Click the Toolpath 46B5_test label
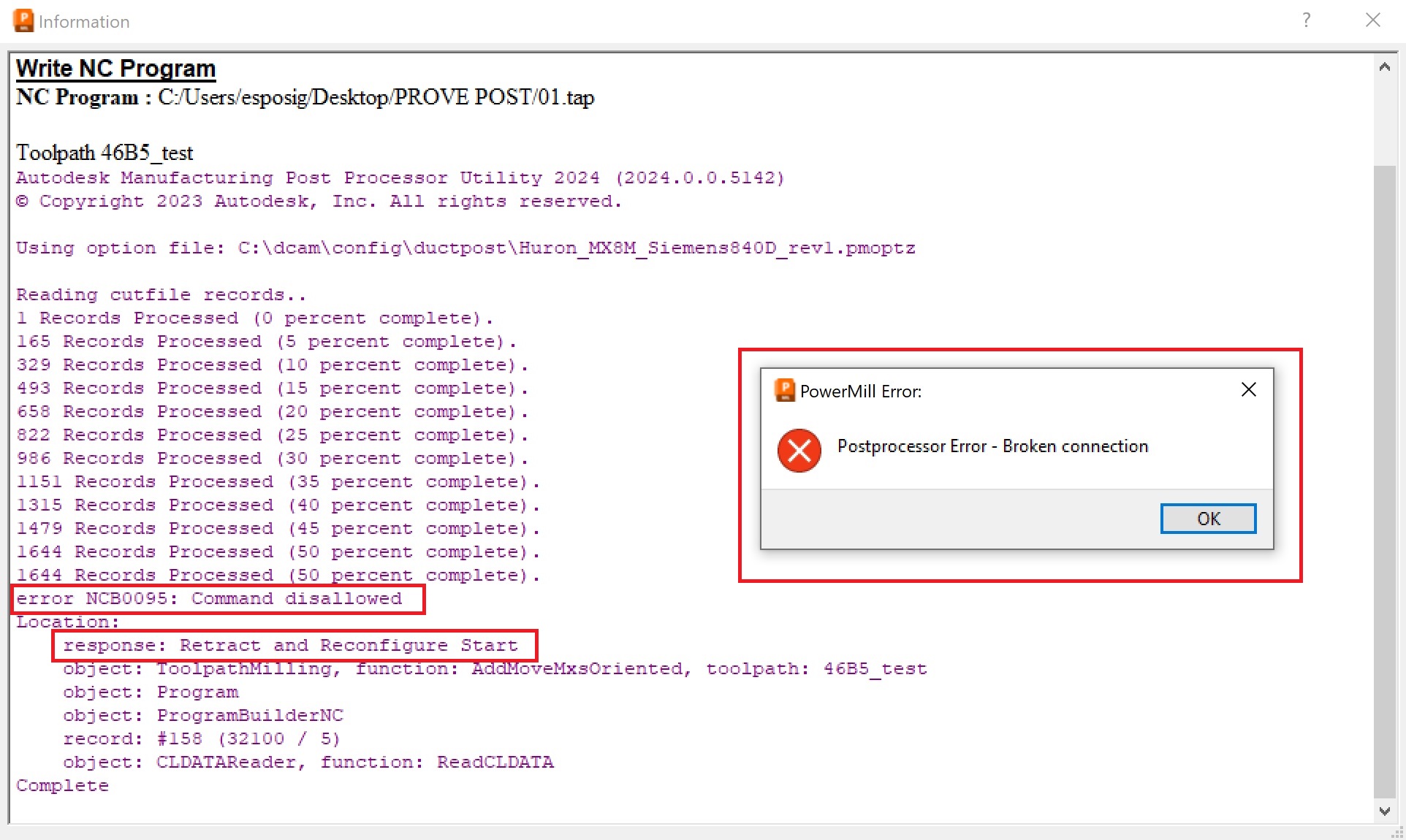 [x=104, y=153]
